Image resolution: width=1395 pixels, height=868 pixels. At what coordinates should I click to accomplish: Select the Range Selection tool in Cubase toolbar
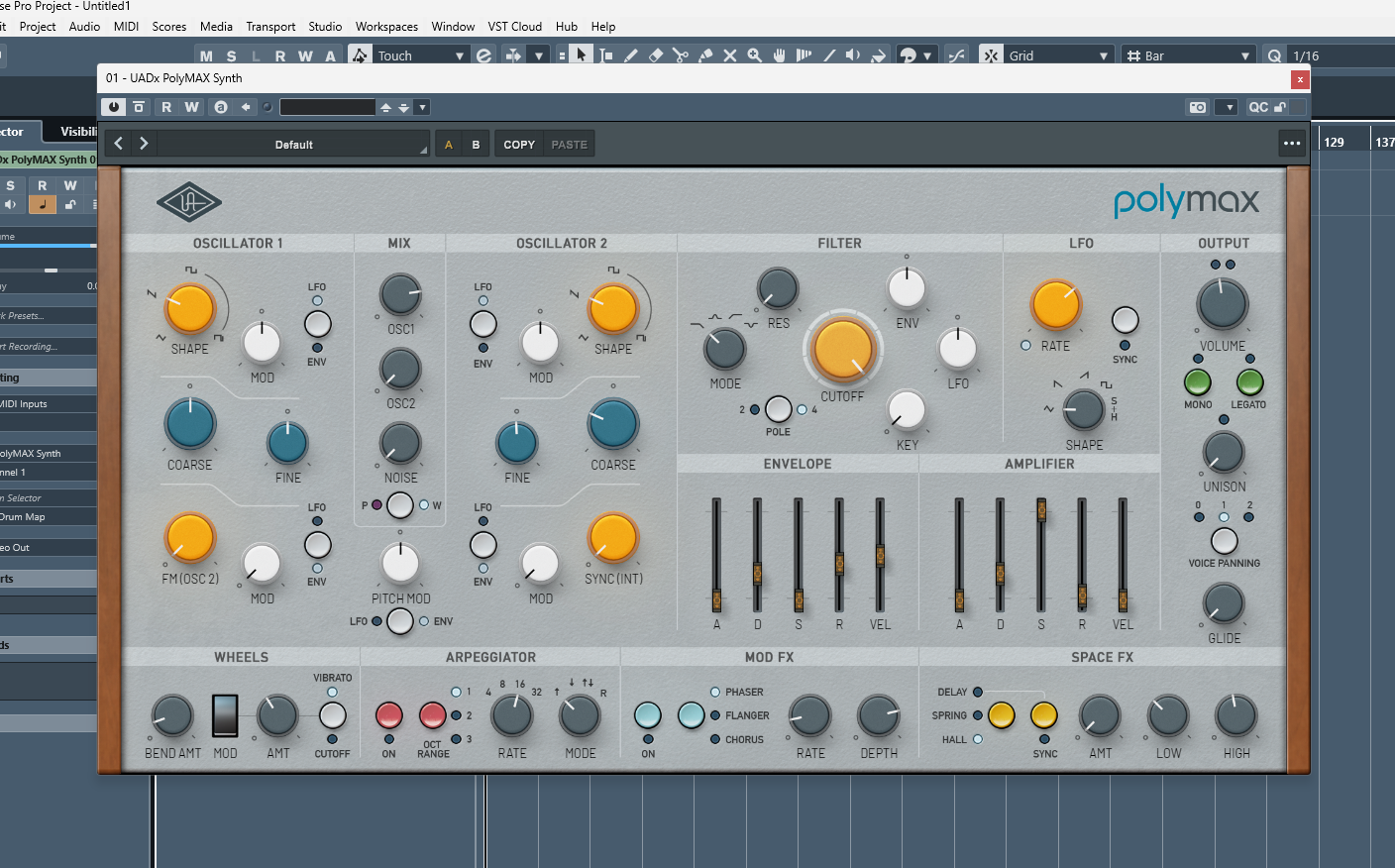606,55
